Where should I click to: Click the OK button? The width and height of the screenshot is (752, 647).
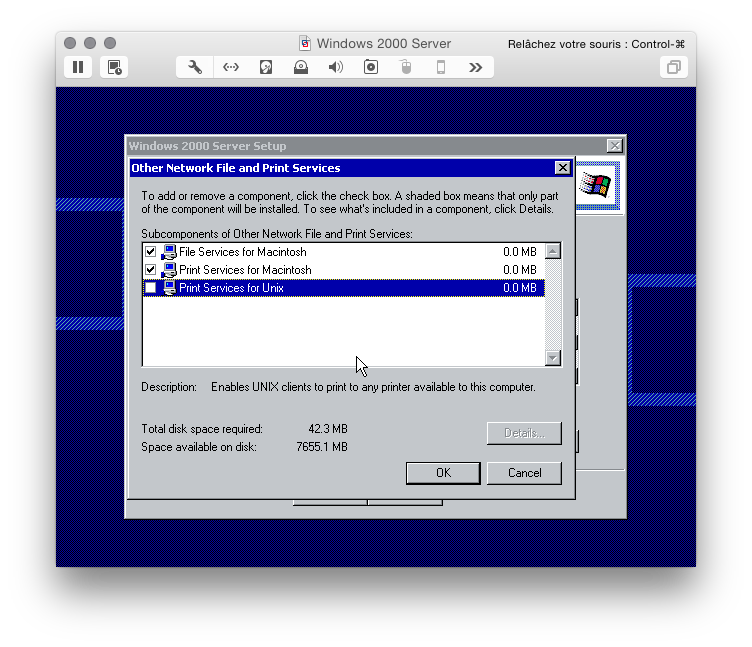[x=443, y=473]
